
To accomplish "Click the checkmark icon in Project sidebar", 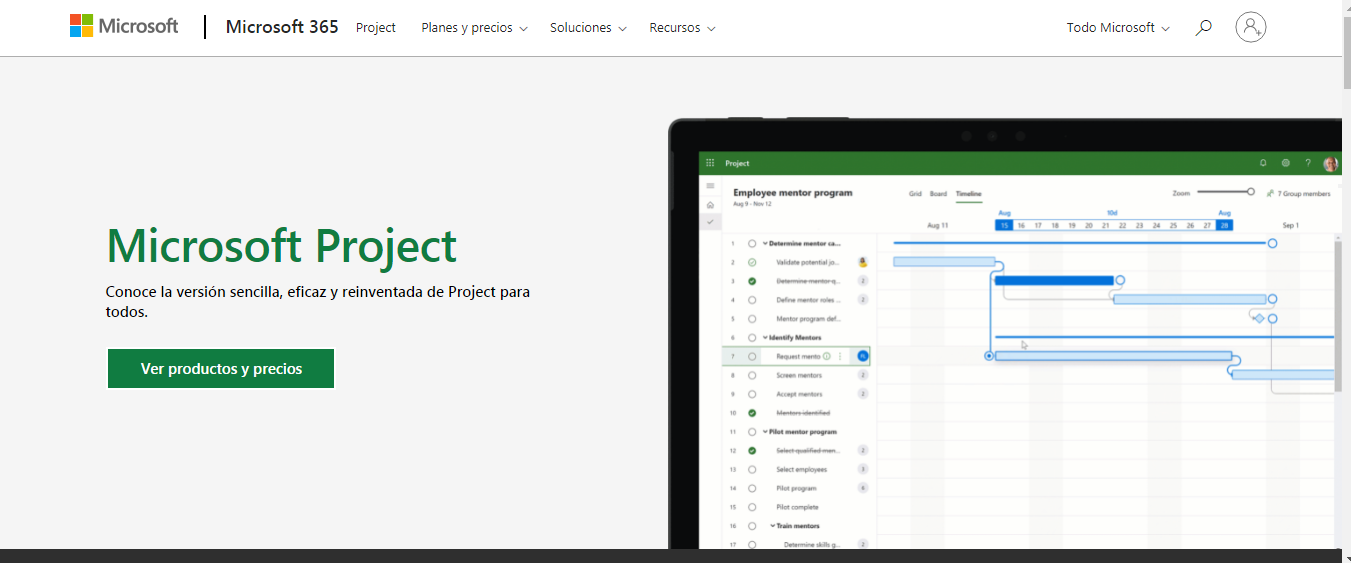I will [711, 221].
